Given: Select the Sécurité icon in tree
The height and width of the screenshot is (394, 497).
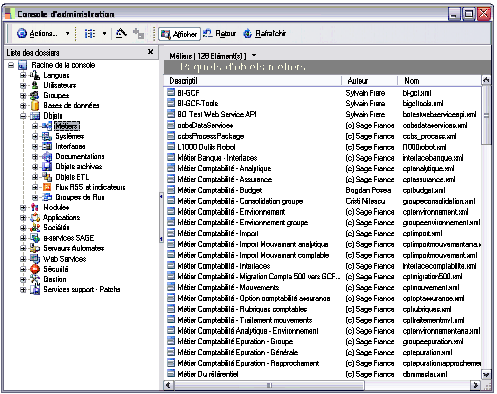Looking at the screenshot, I should (35, 269).
